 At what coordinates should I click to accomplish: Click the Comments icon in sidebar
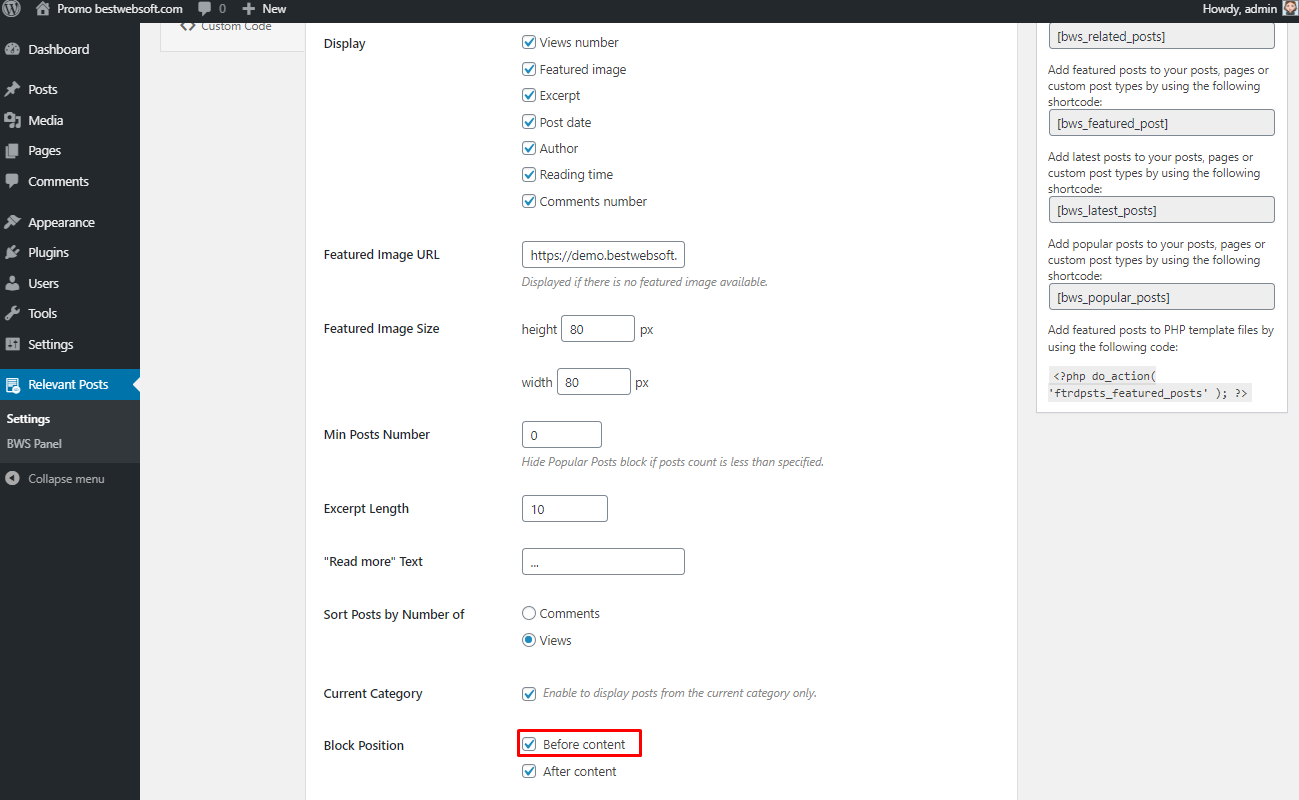click(12, 181)
